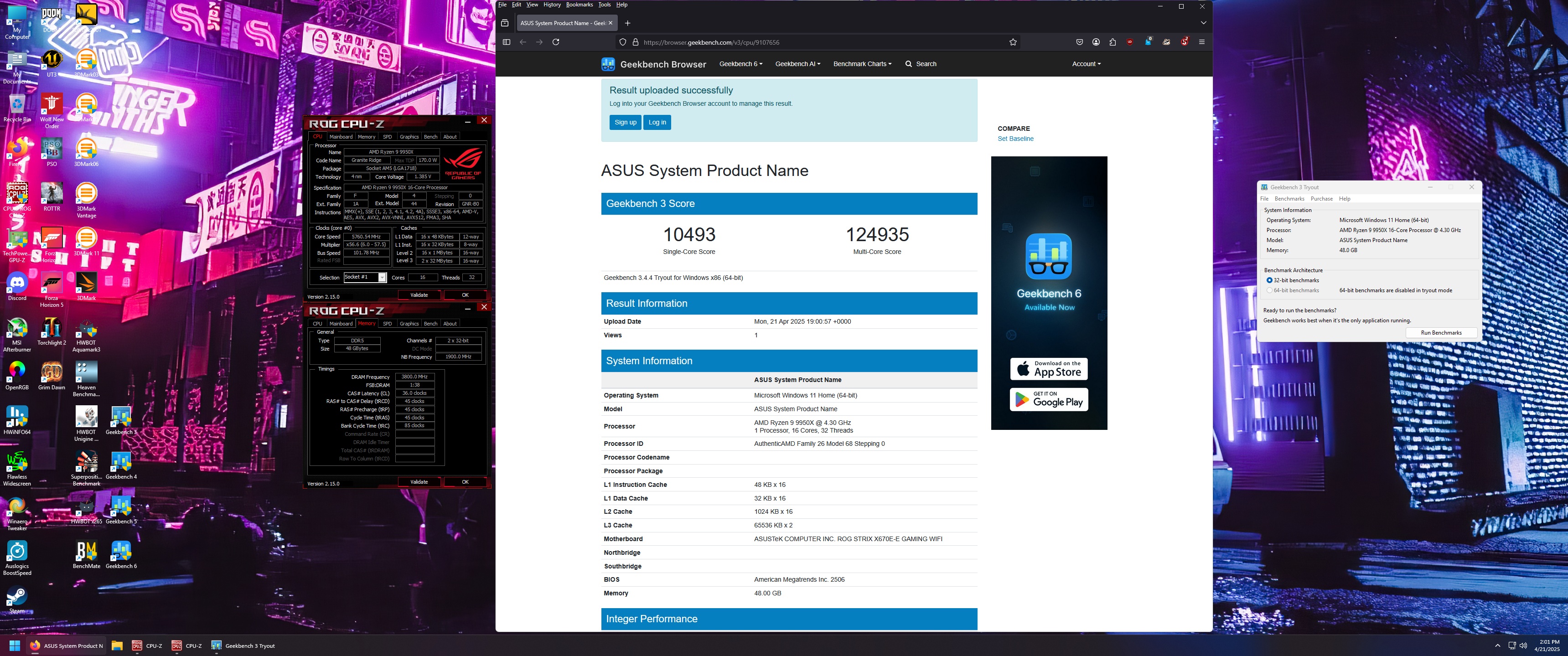This screenshot has width=1568, height=656.
Task: Click the Get it on Google Play badge
Action: tap(1049, 399)
